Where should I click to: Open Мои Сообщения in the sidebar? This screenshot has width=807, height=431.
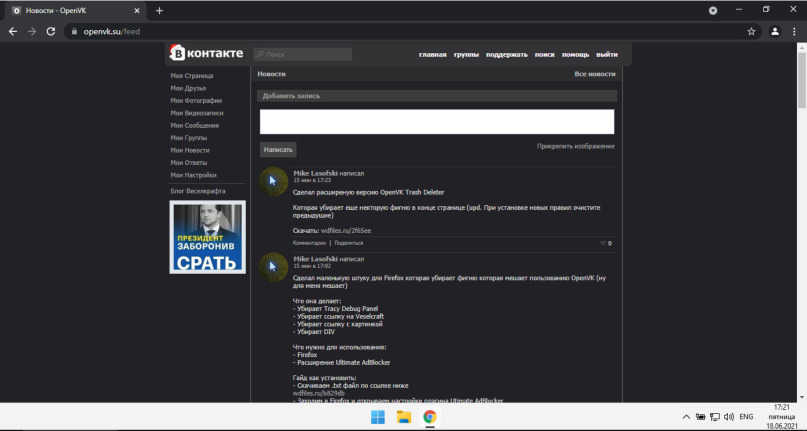coord(194,125)
